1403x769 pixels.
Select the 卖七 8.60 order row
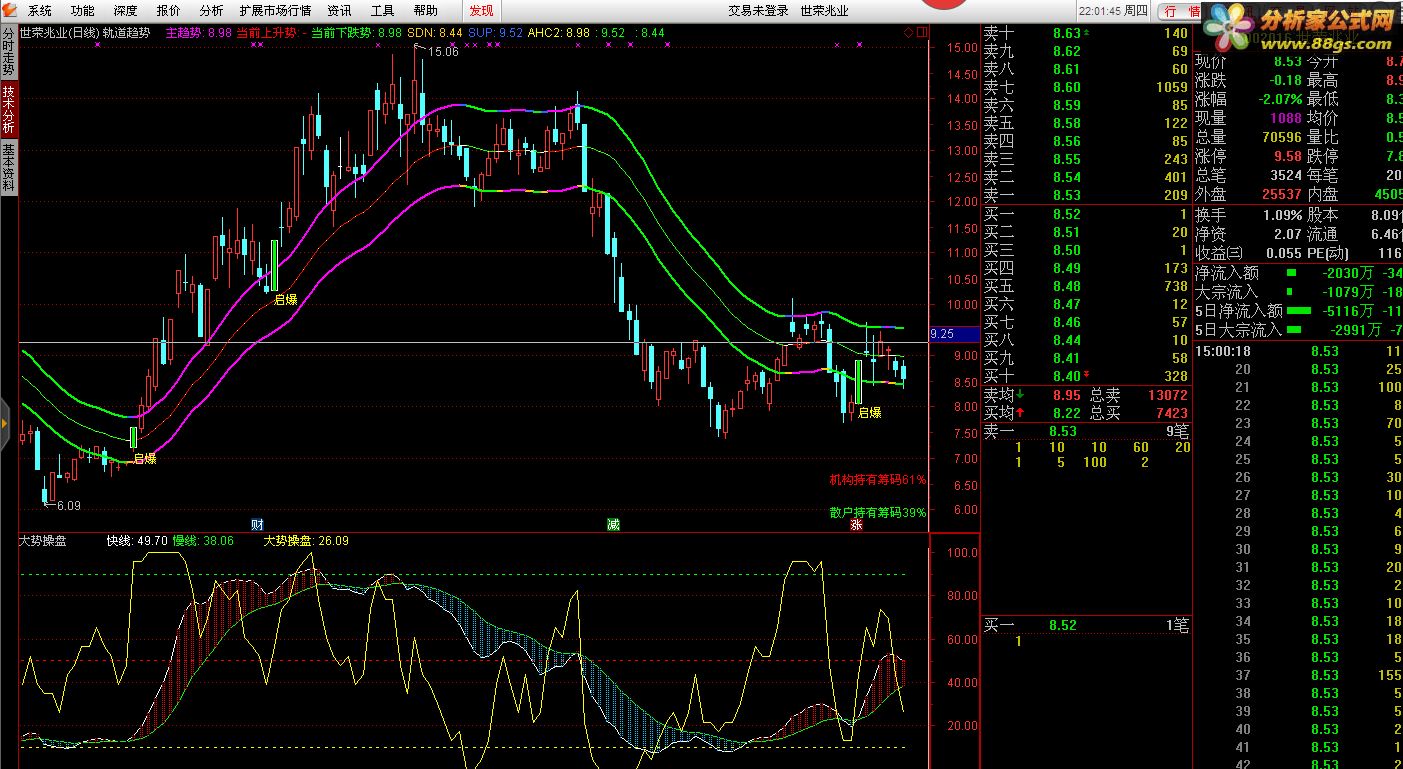[x=1086, y=87]
